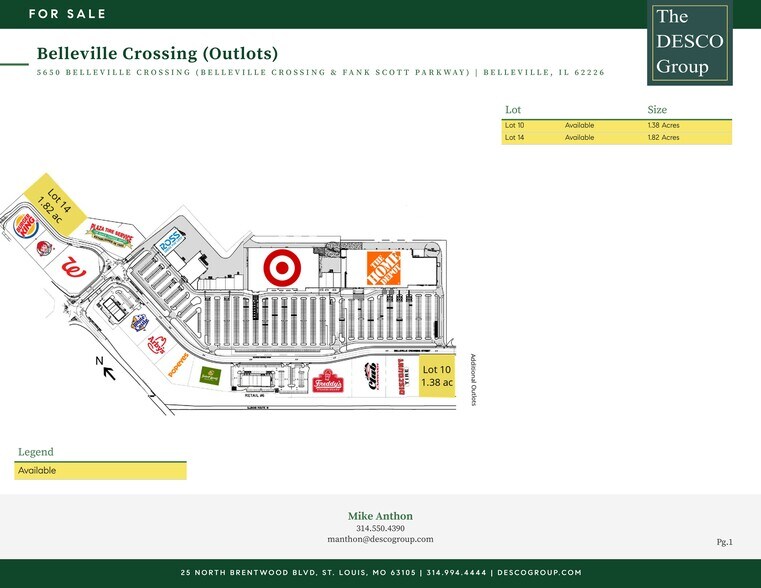
Task: Click the Belleville Crossing (Outlots) title
Action: (157, 53)
